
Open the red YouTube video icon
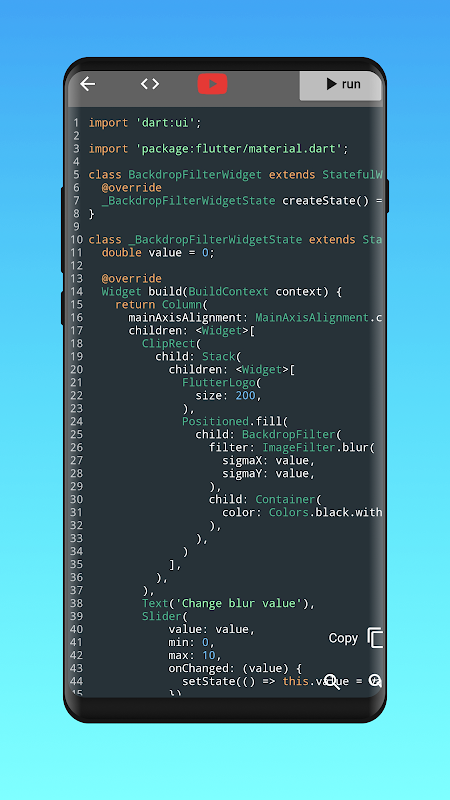coord(212,84)
